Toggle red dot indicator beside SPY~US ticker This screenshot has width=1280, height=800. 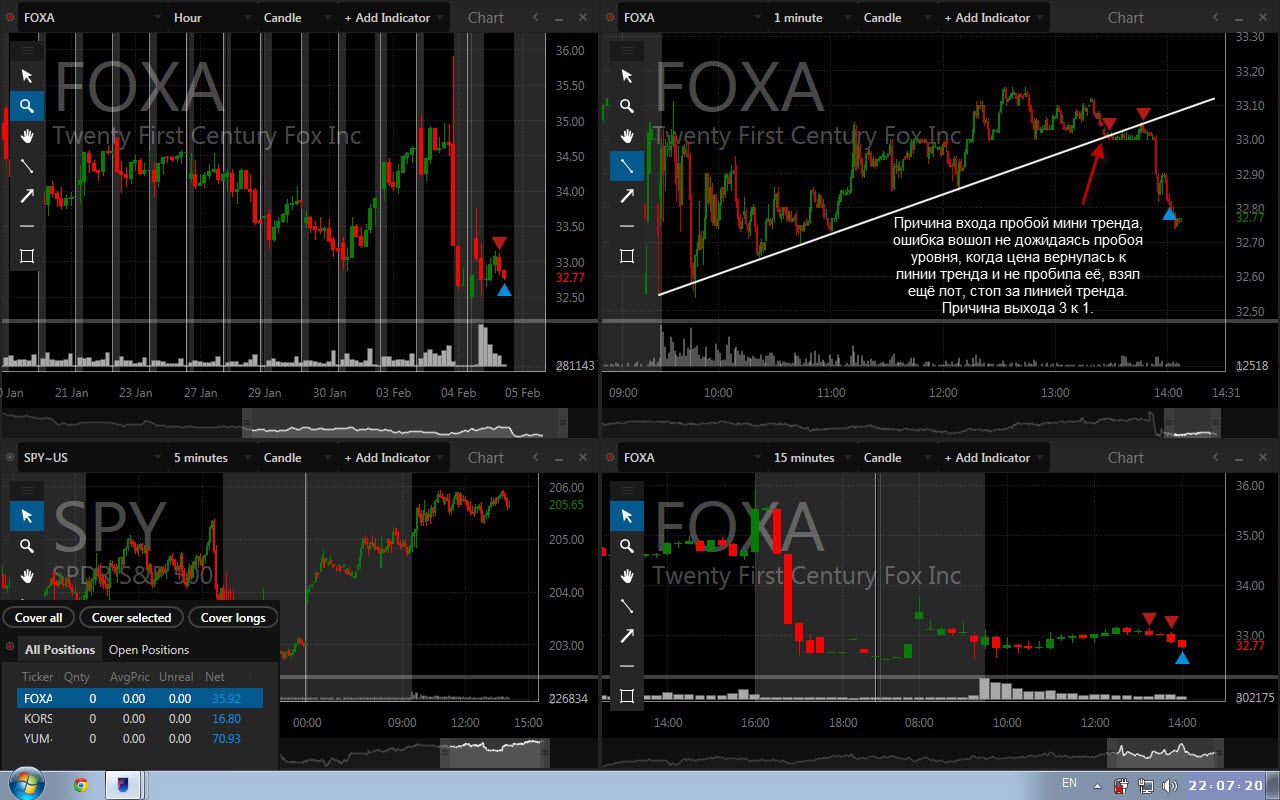coord(11,458)
